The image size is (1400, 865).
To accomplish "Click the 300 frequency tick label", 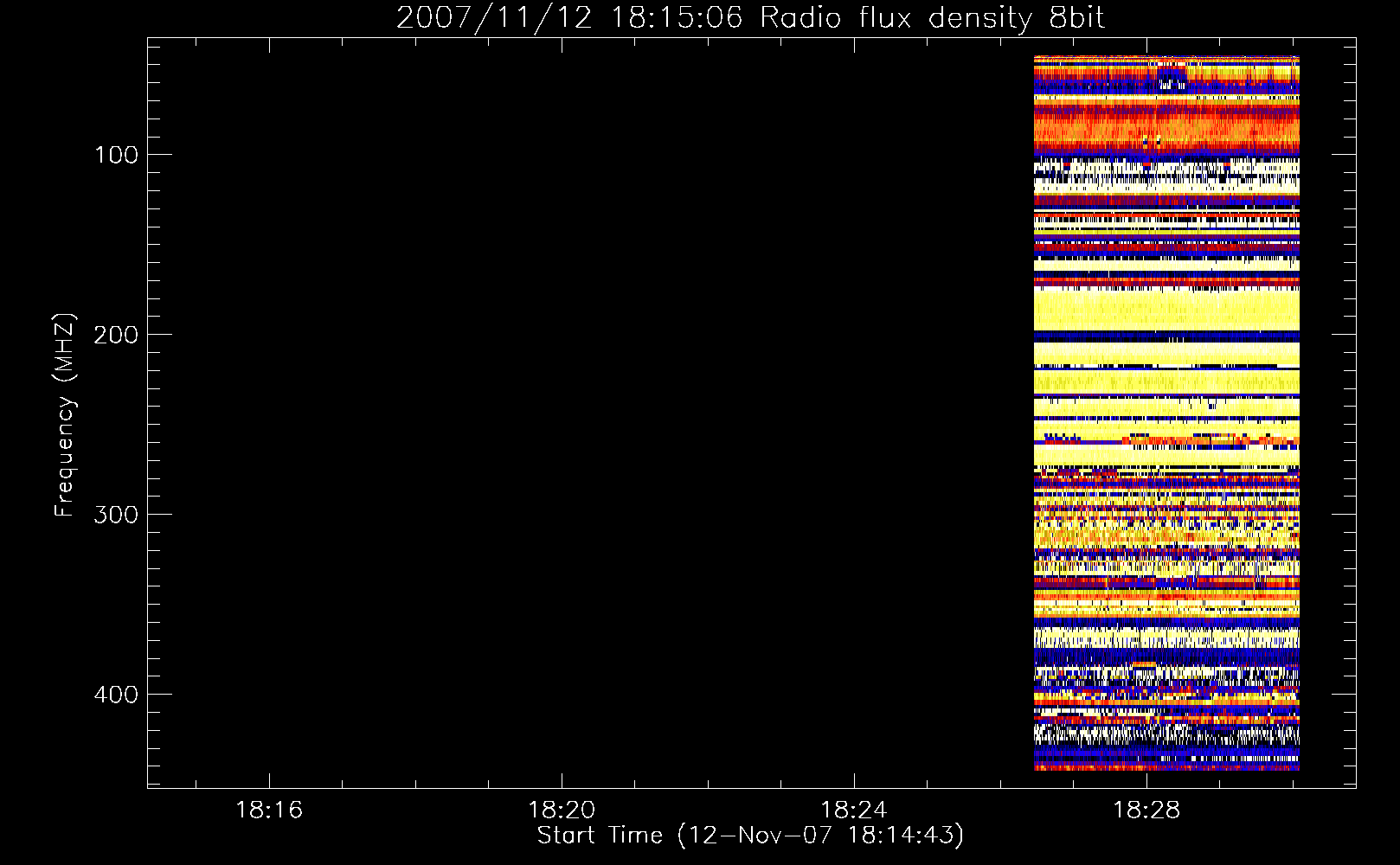I will pyautogui.click(x=116, y=515).
